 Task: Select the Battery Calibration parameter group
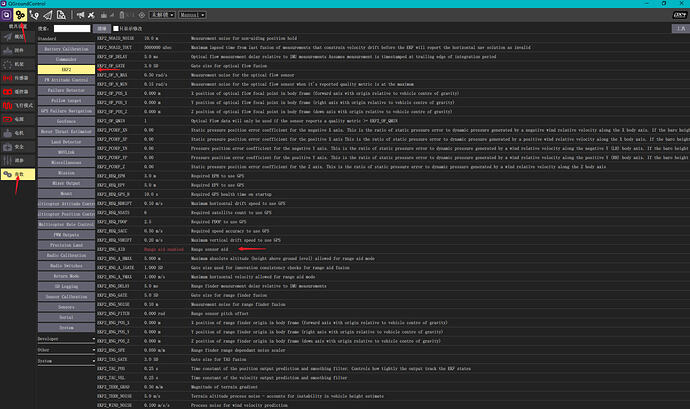click(67, 48)
